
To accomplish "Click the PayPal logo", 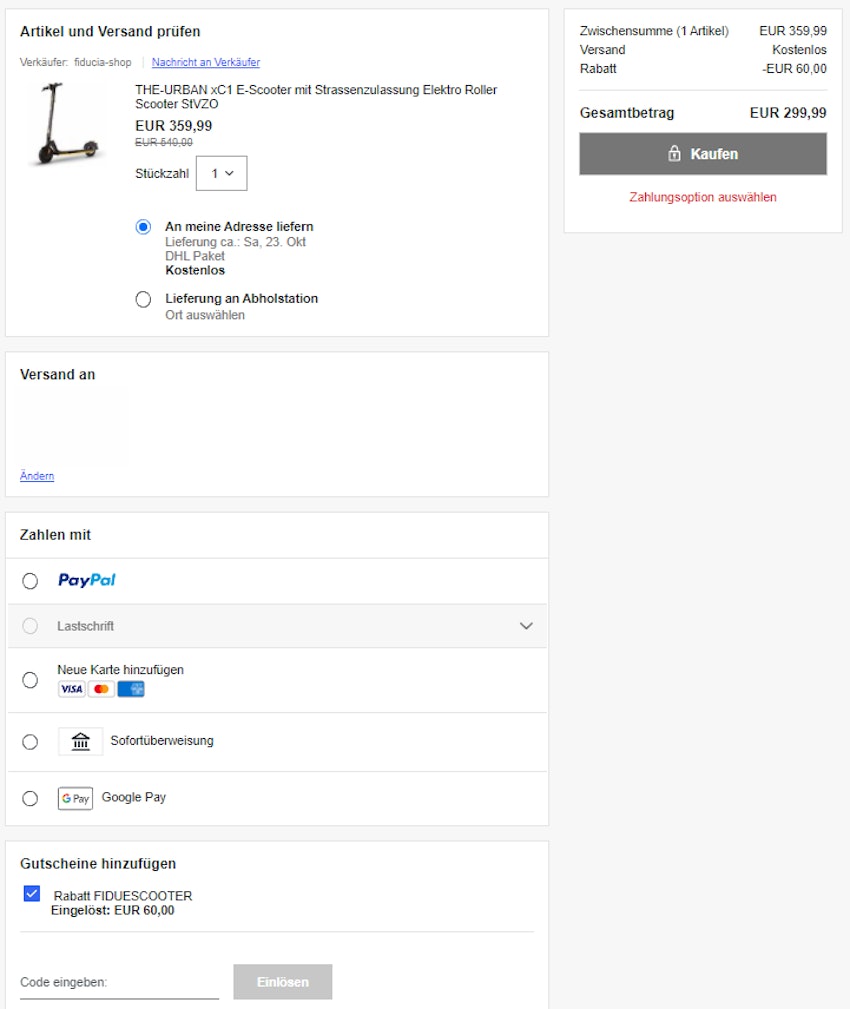I will tap(87, 580).
